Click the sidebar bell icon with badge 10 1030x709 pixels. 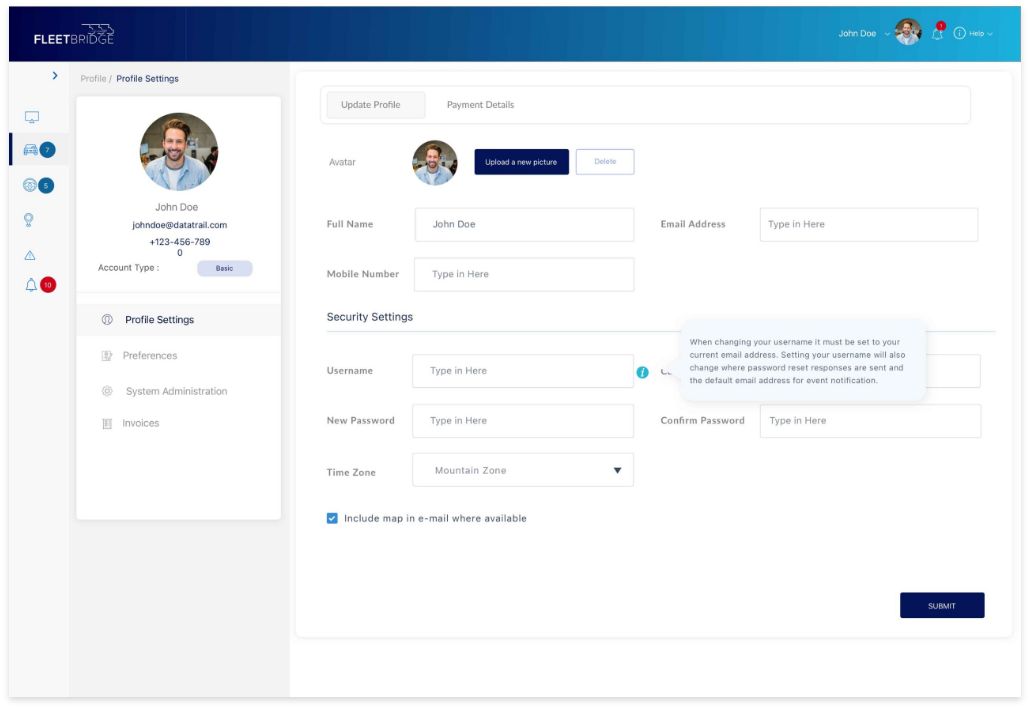click(31, 285)
